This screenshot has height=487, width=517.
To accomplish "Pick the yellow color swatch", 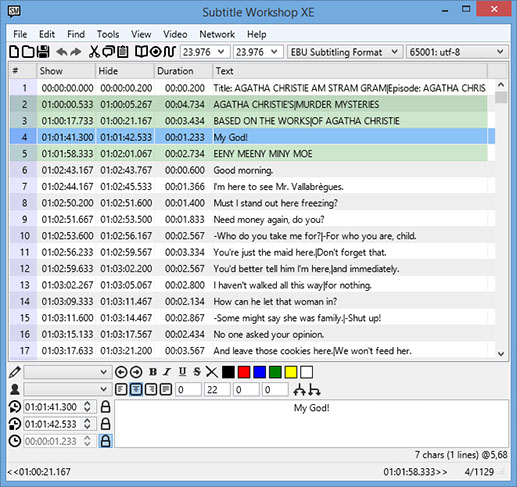I will point(291,372).
